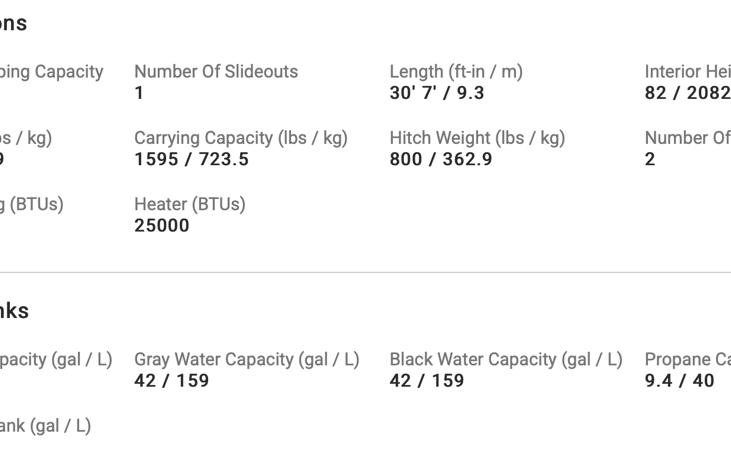Click the partially visible Propane Capacity label
Viewport: 731px width, 469px height.
(x=688, y=359)
